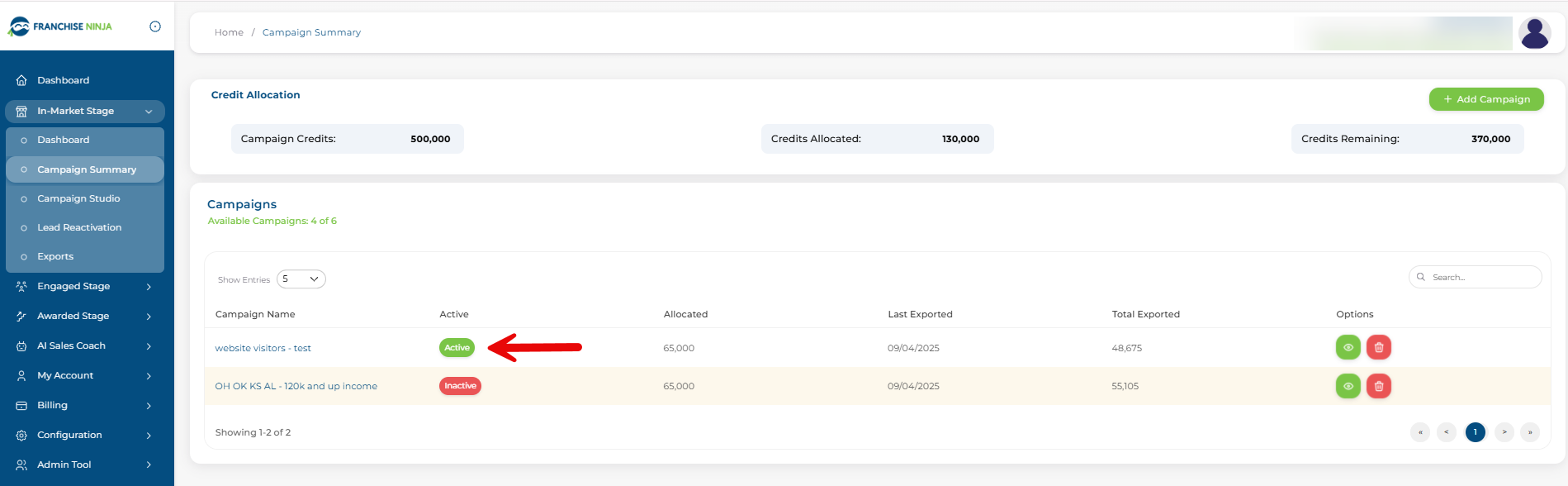
Task: Click the user profile avatar icon
Action: pos(1534,34)
